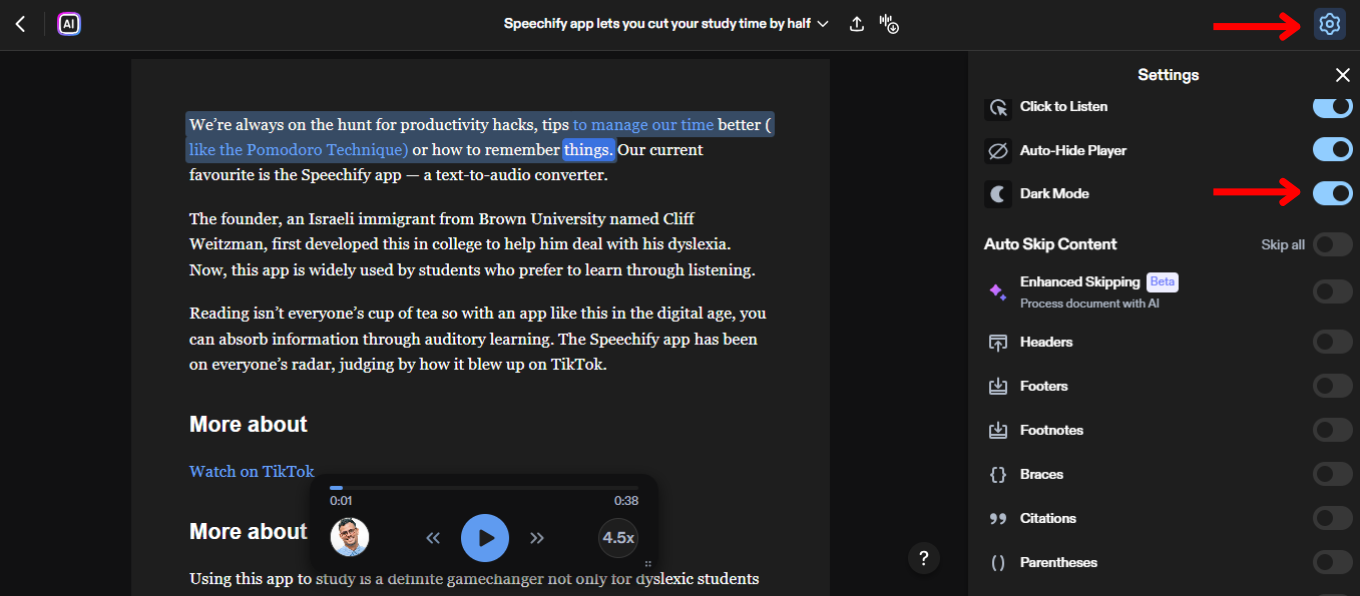Screen dimensions: 1360x596
Task: Click the first "More about" heading
Action: click(248, 424)
